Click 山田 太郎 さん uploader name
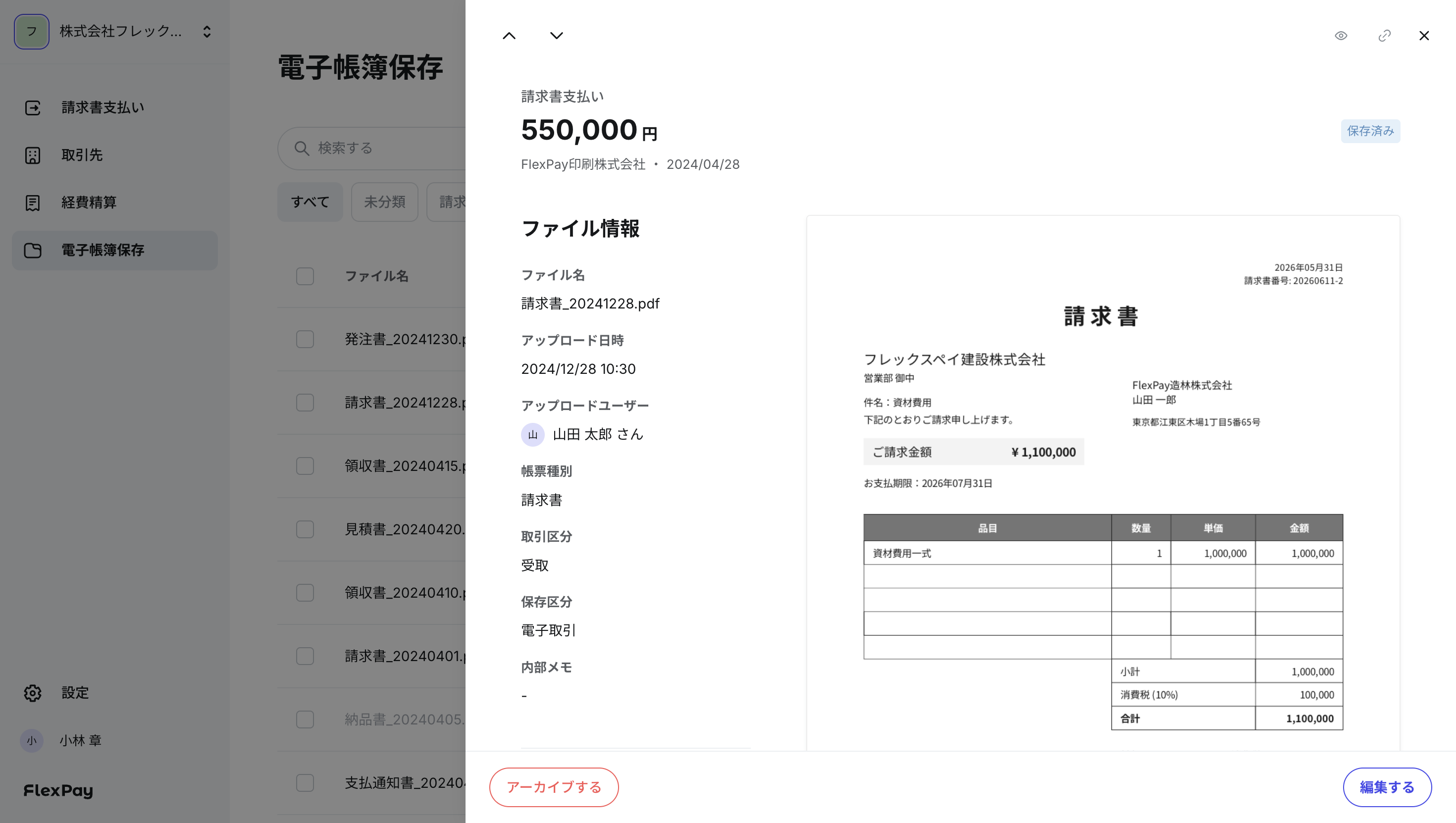 click(x=598, y=435)
